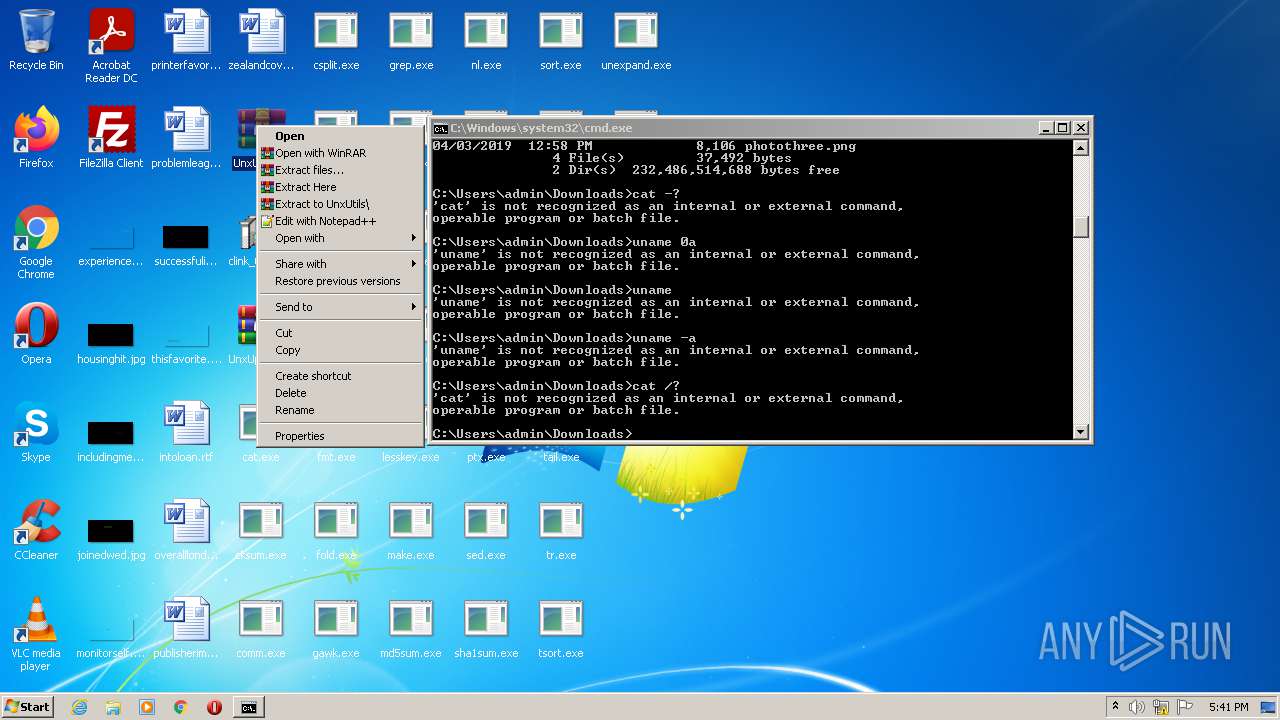This screenshot has height=720, width=1280.
Task: Select sha1sum.exe file on desktop
Action: pyautogui.click(x=486, y=628)
